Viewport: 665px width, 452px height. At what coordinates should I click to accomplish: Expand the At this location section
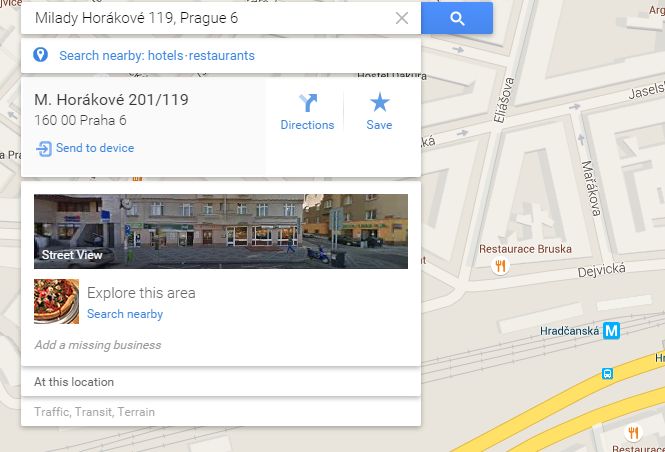(221, 382)
